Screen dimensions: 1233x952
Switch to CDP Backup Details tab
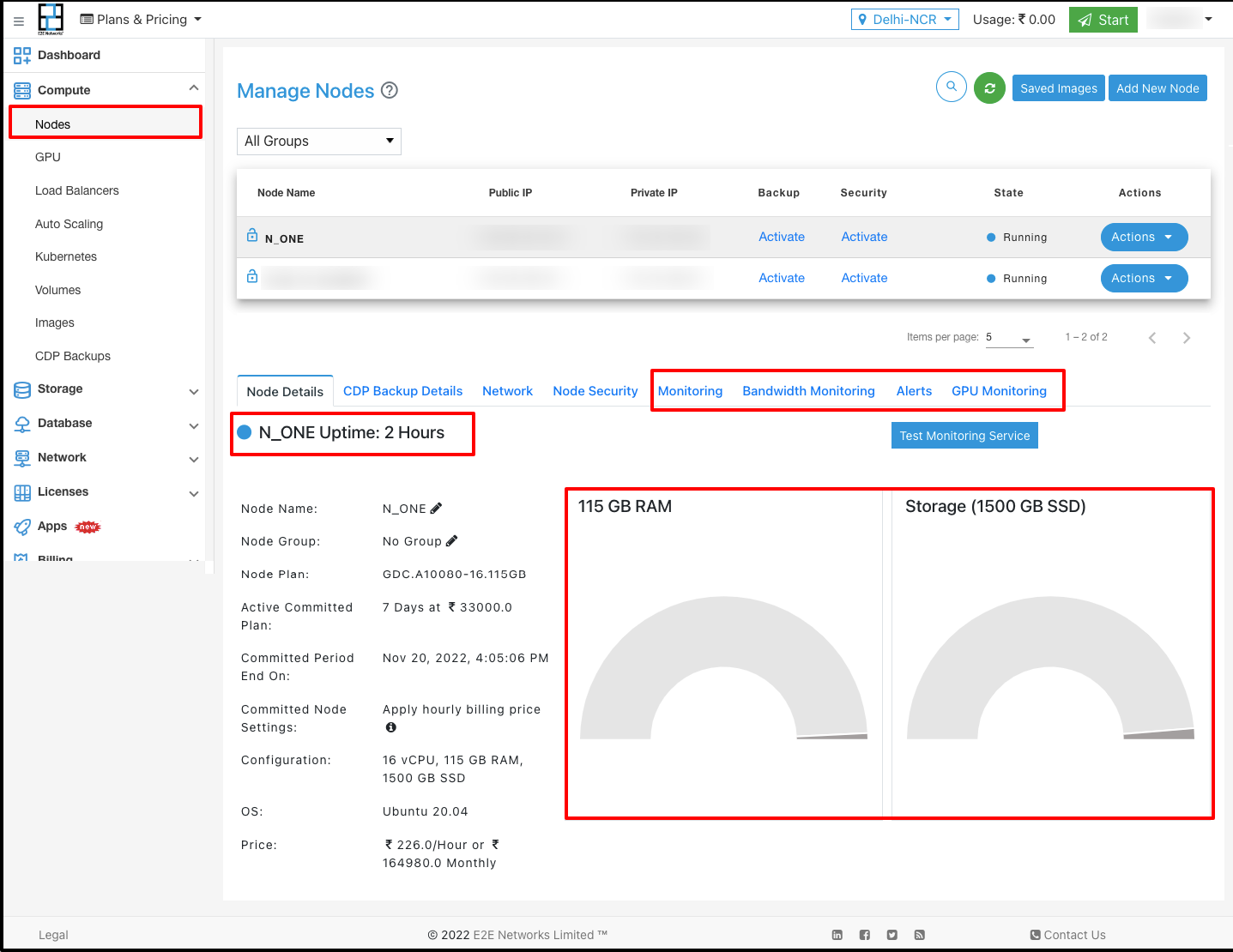pos(402,391)
